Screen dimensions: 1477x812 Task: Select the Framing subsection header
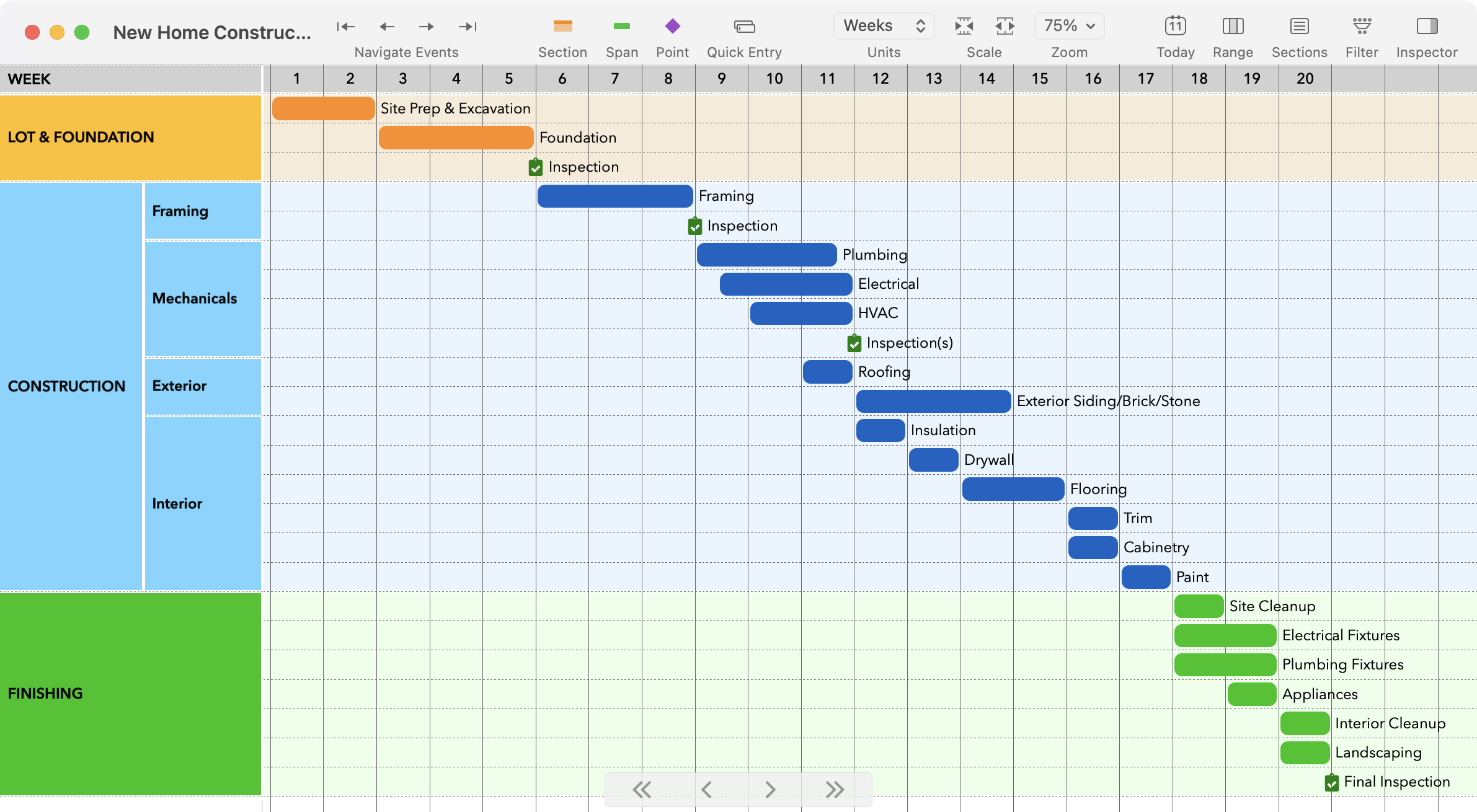click(x=203, y=211)
